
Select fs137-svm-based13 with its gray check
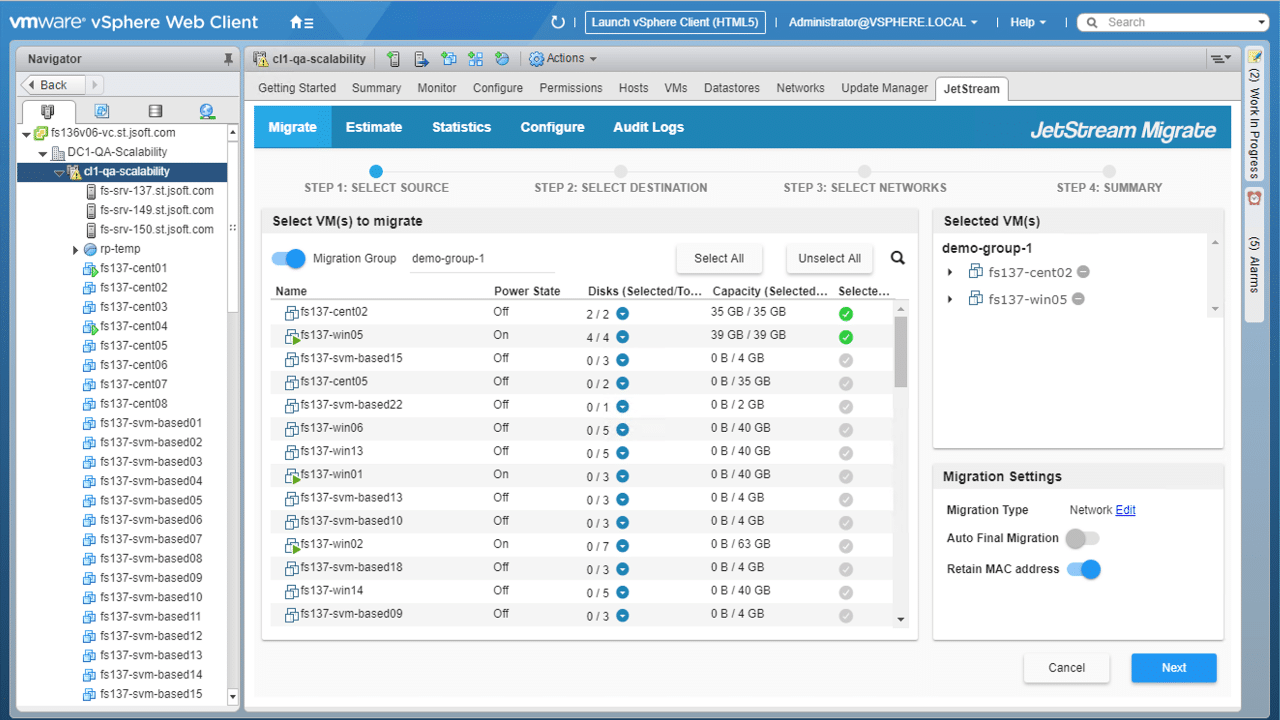tap(846, 498)
